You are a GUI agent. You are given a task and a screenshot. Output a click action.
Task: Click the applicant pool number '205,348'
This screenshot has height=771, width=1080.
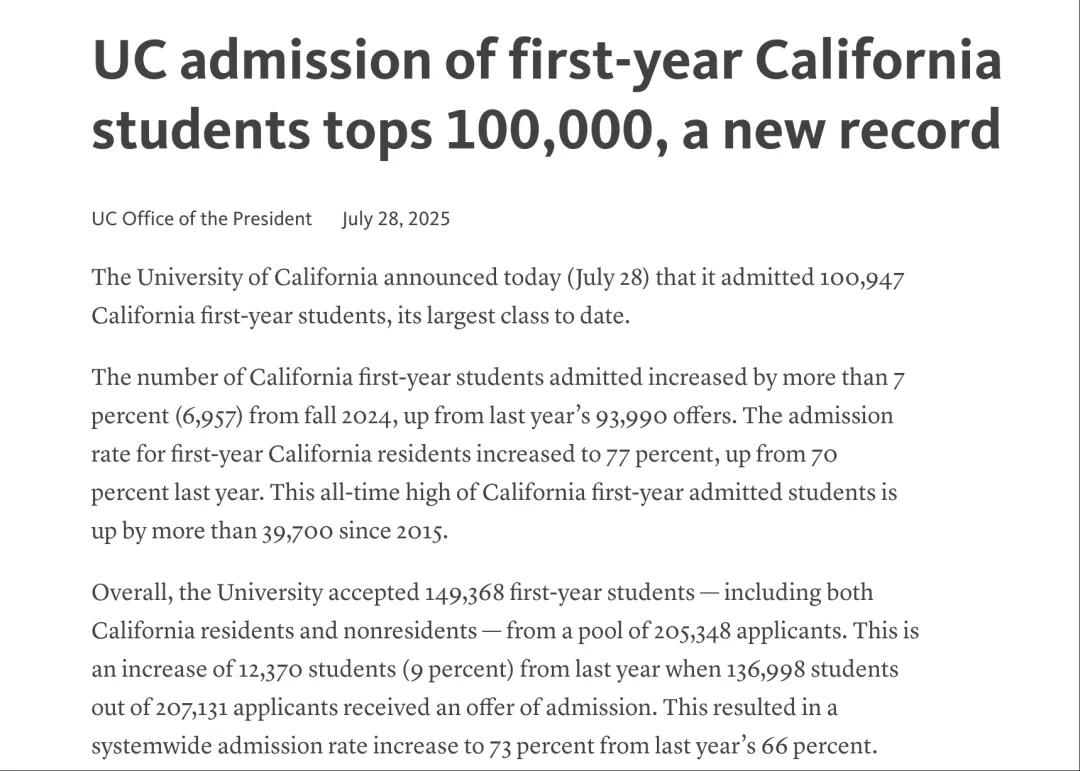[x=692, y=632]
